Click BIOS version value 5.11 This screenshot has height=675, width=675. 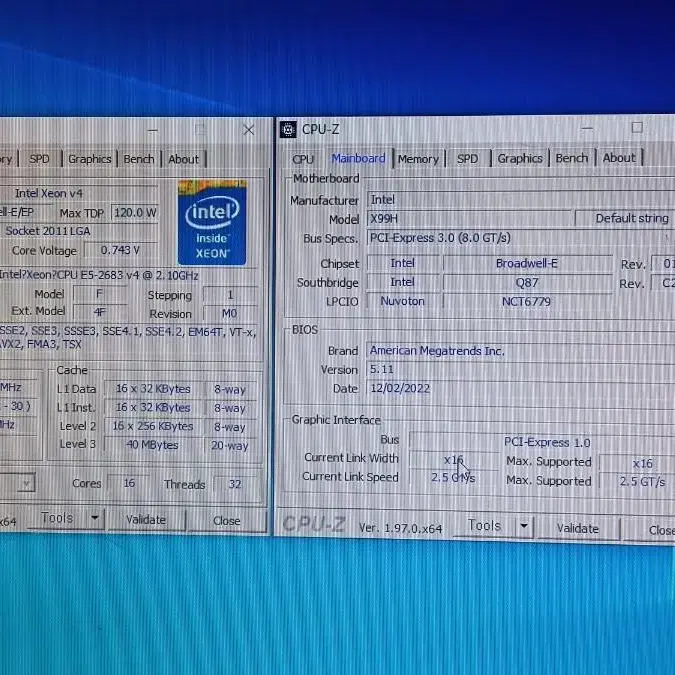click(x=520, y=369)
